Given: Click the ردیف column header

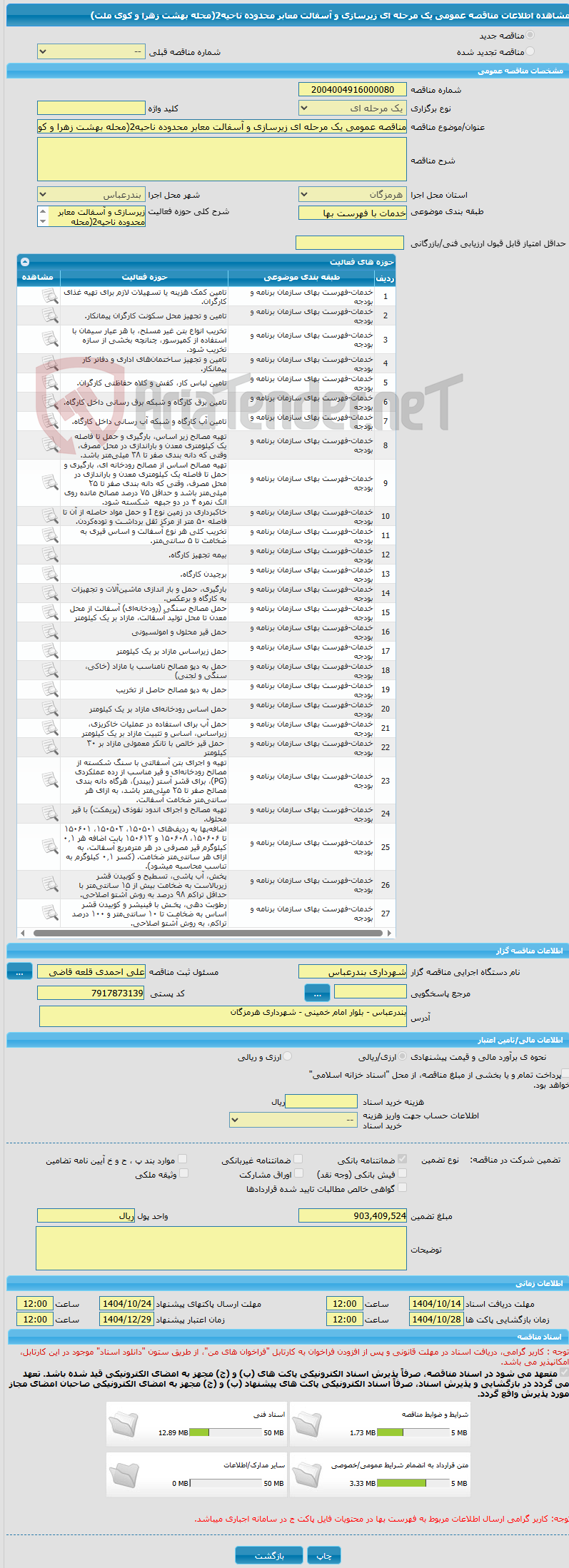Looking at the screenshot, I should tap(385, 278).
